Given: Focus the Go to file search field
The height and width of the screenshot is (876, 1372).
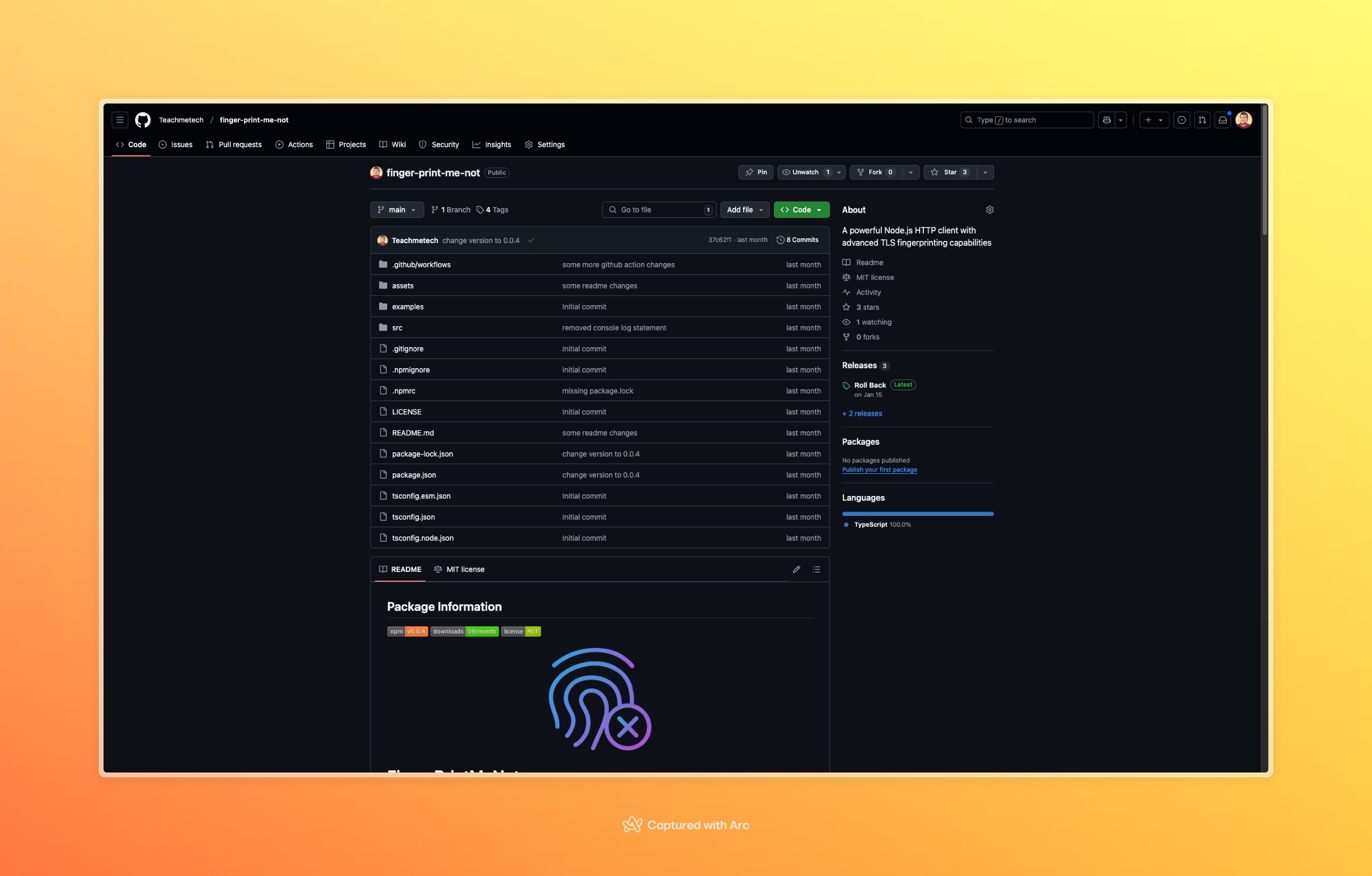Looking at the screenshot, I should point(659,210).
